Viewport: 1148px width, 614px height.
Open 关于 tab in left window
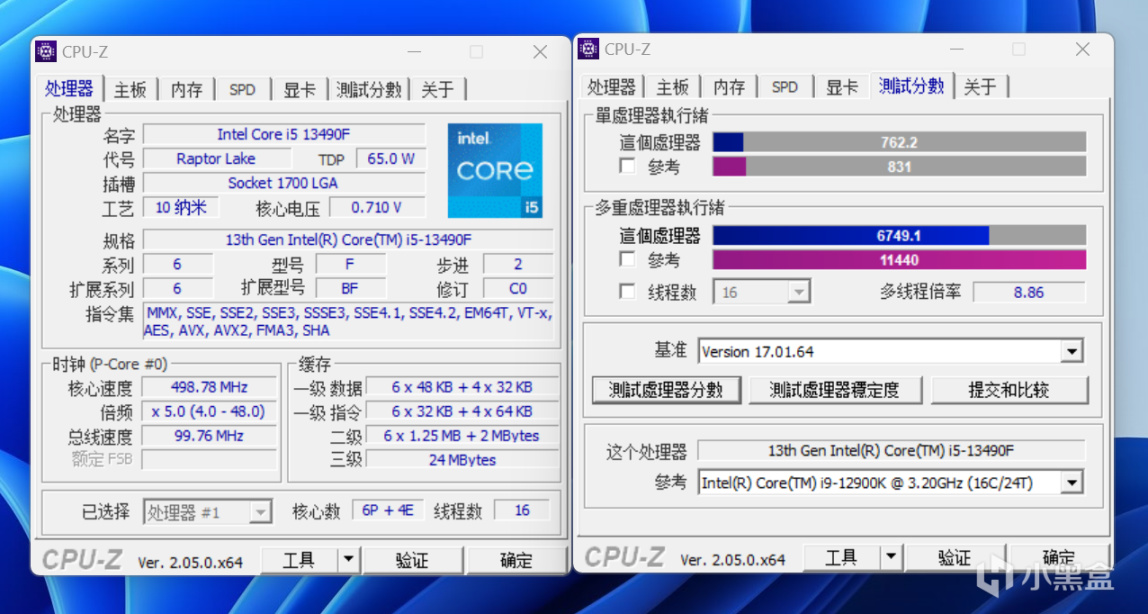click(438, 90)
